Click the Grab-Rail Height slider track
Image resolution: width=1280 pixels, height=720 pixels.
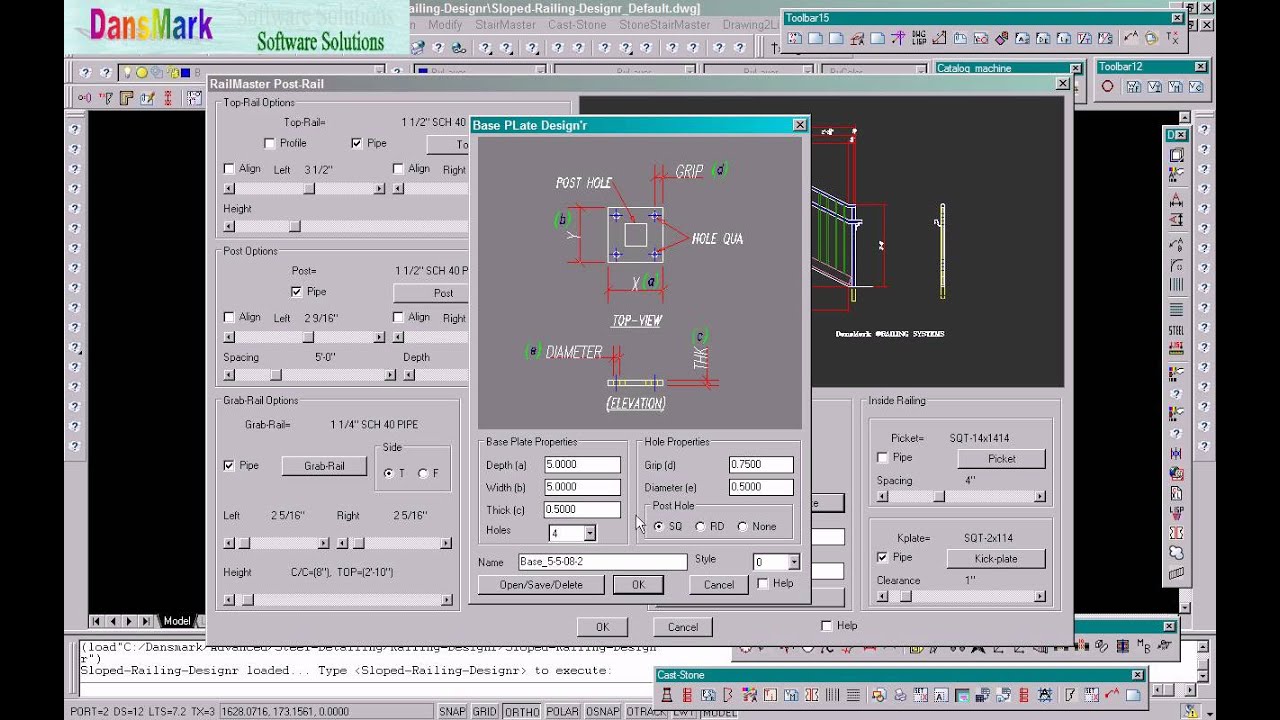(340, 600)
